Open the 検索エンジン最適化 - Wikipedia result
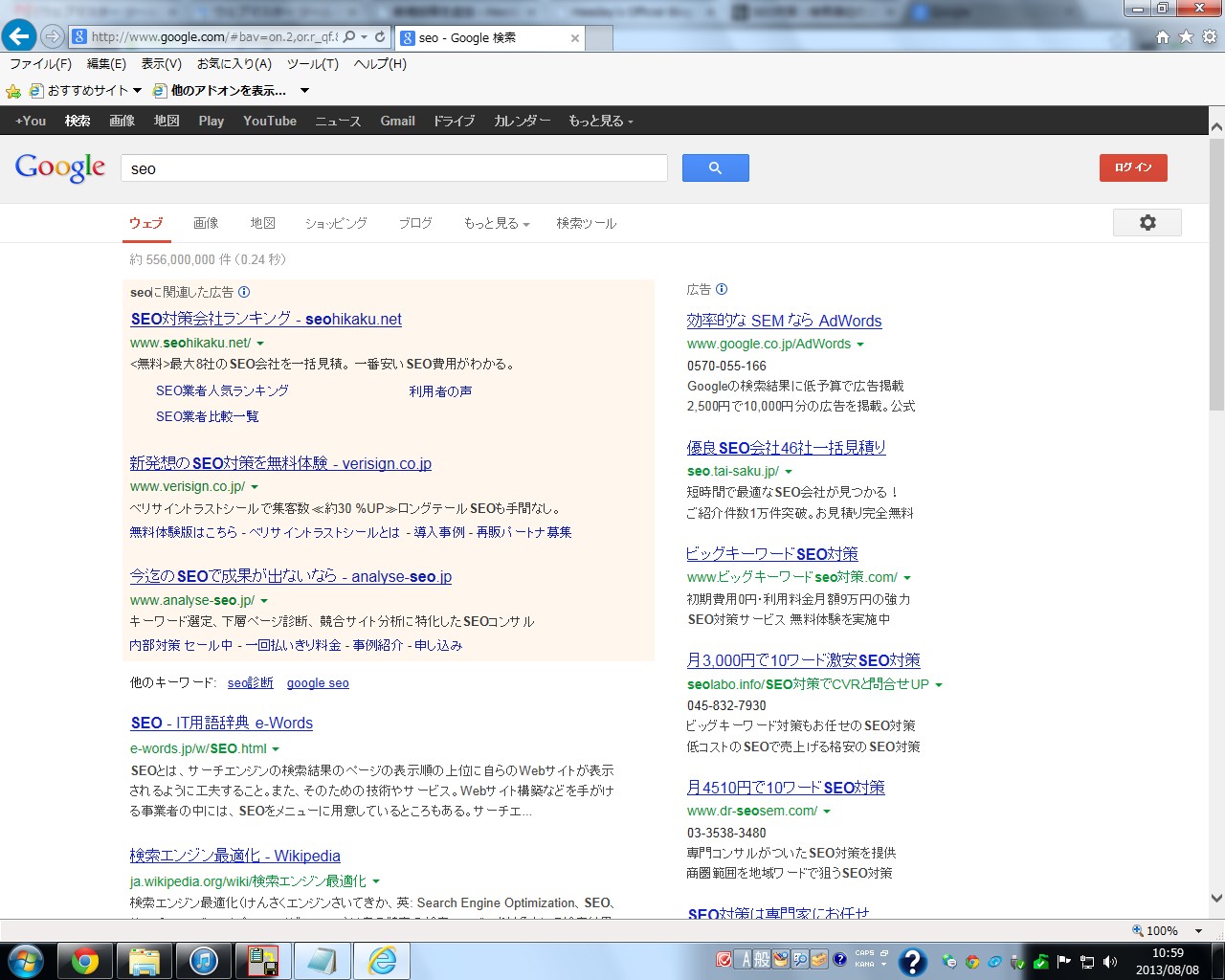 click(x=235, y=856)
